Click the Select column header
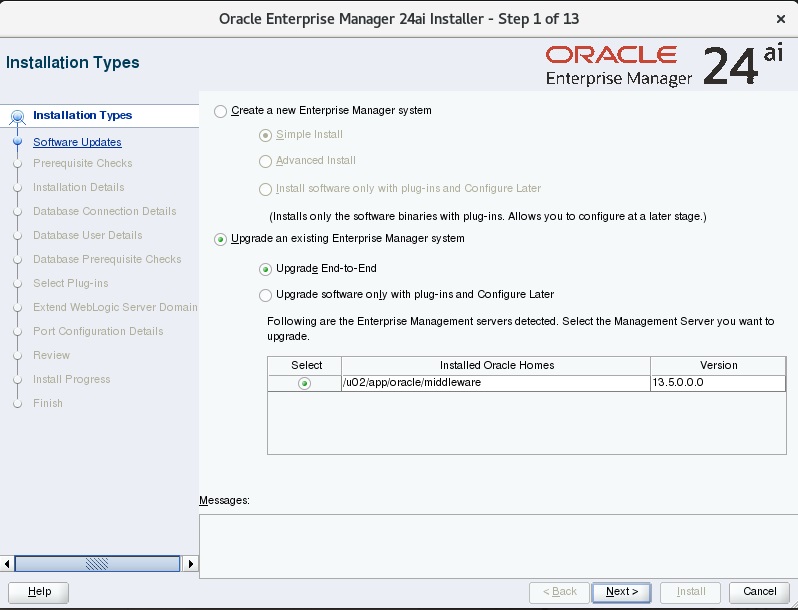 pyautogui.click(x=305, y=366)
